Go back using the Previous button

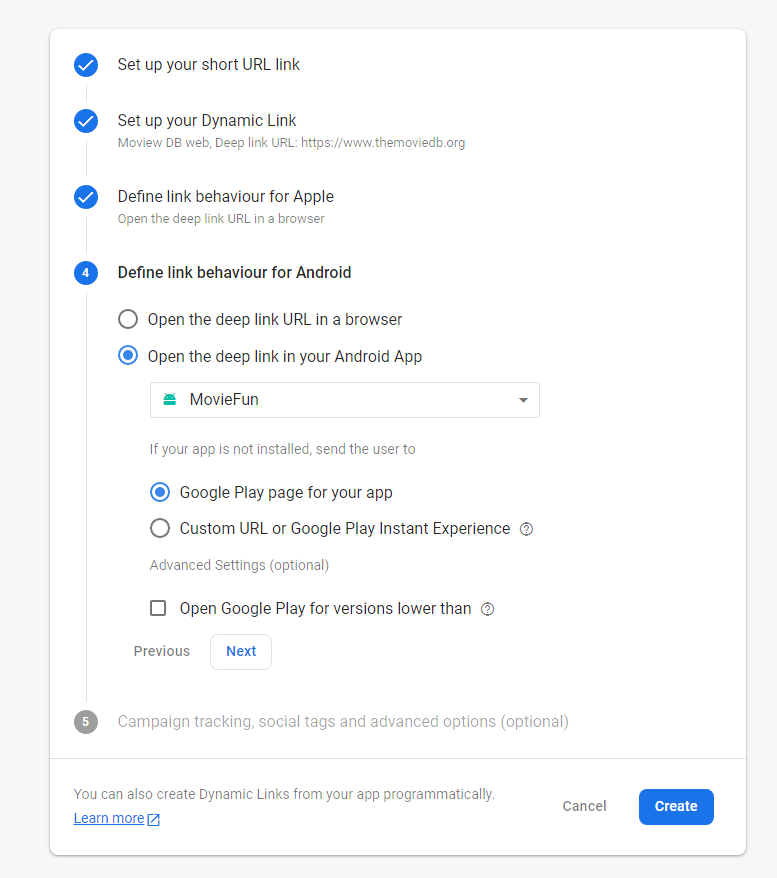click(x=161, y=651)
